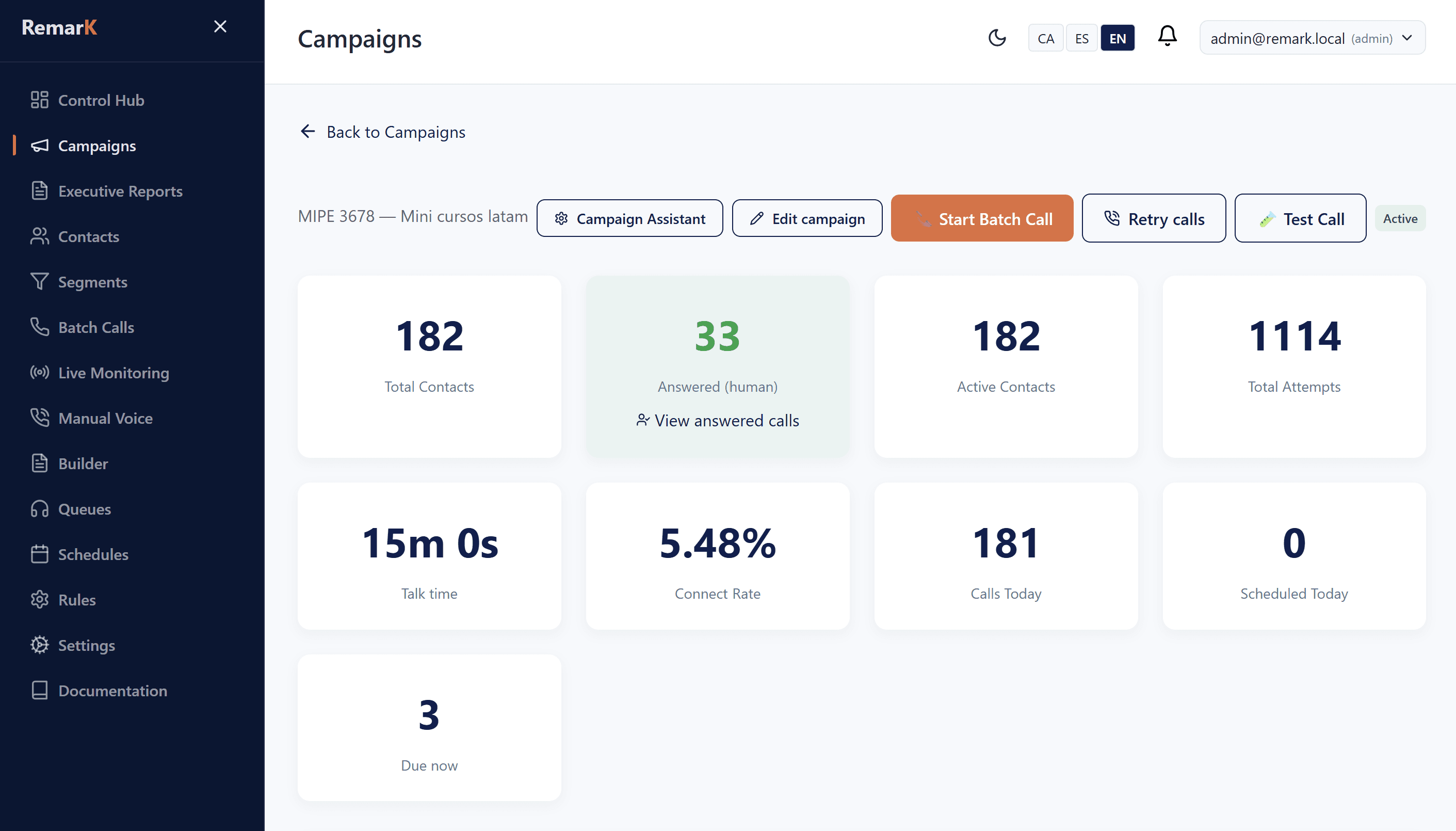The image size is (1456, 831).
Task: Collapse the sidebar with X icon
Action: tap(220, 26)
